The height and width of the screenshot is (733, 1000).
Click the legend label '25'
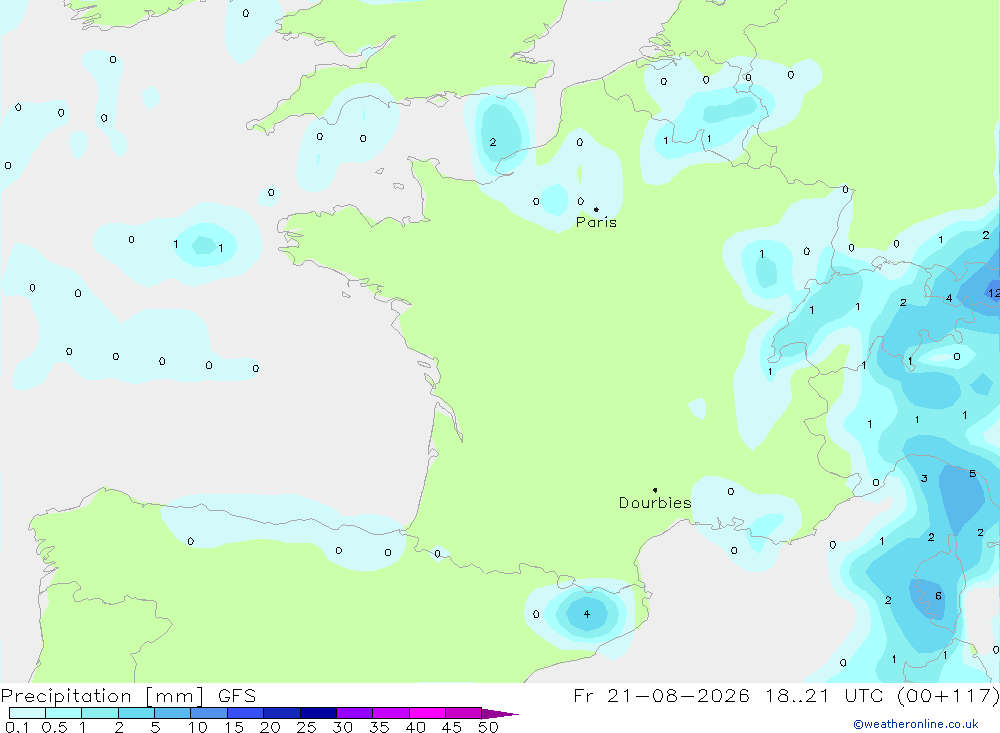coord(306,727)
